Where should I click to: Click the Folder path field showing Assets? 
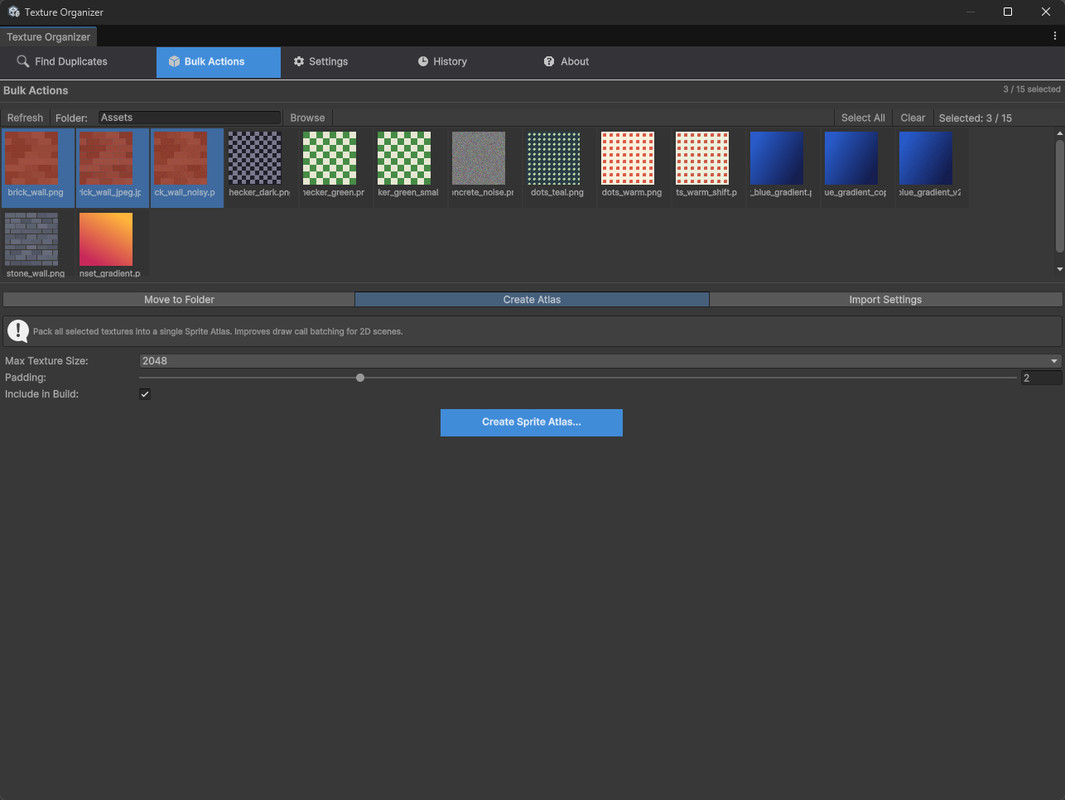189,117
